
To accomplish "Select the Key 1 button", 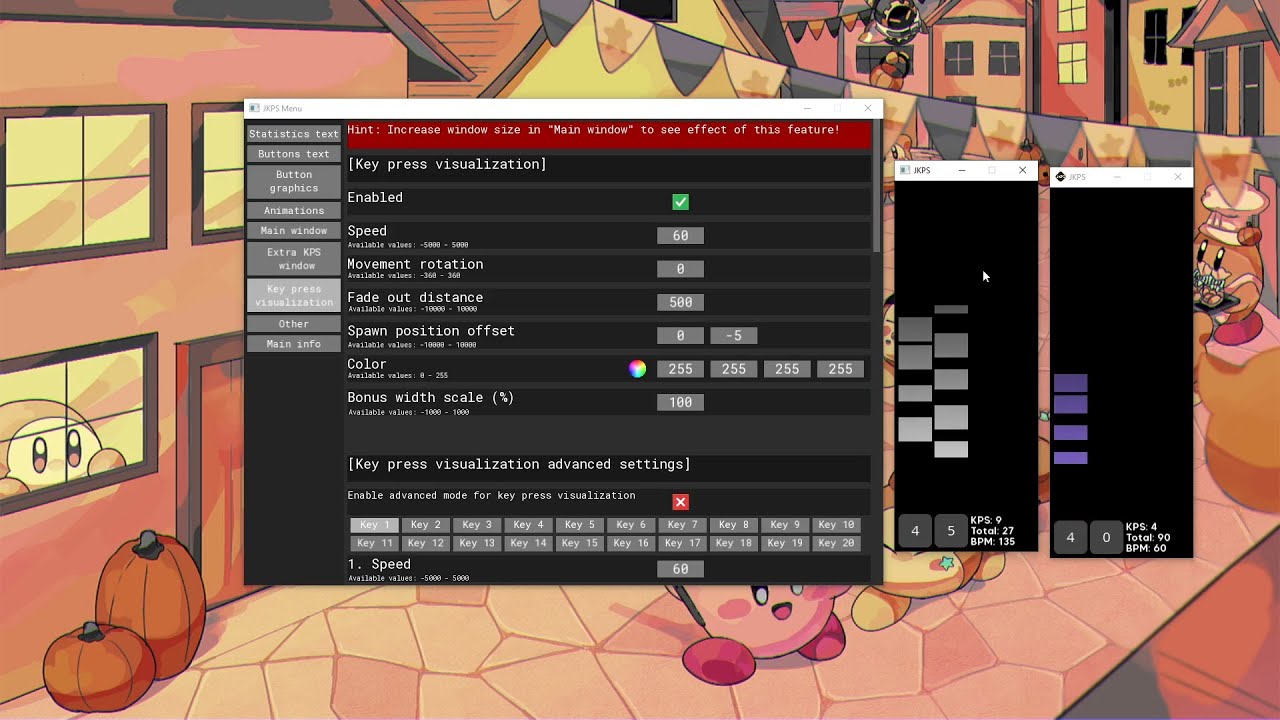I will 374,525.
